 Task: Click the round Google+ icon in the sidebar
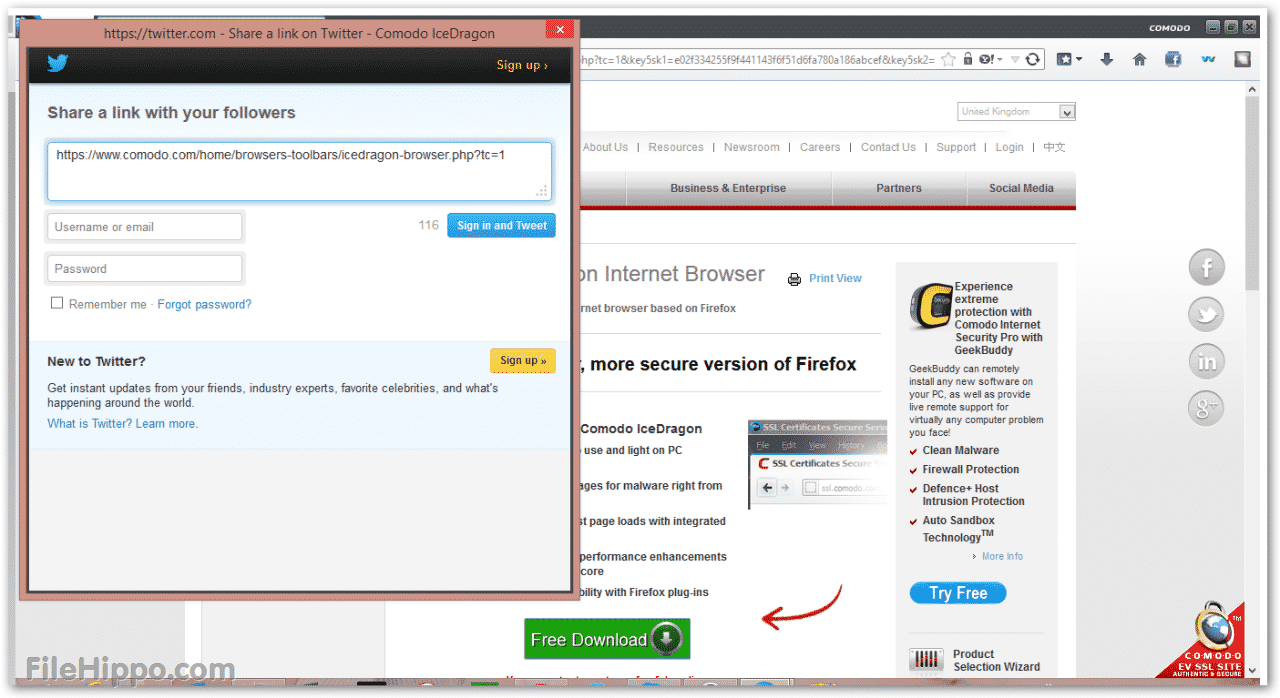tap(1206, 407)
